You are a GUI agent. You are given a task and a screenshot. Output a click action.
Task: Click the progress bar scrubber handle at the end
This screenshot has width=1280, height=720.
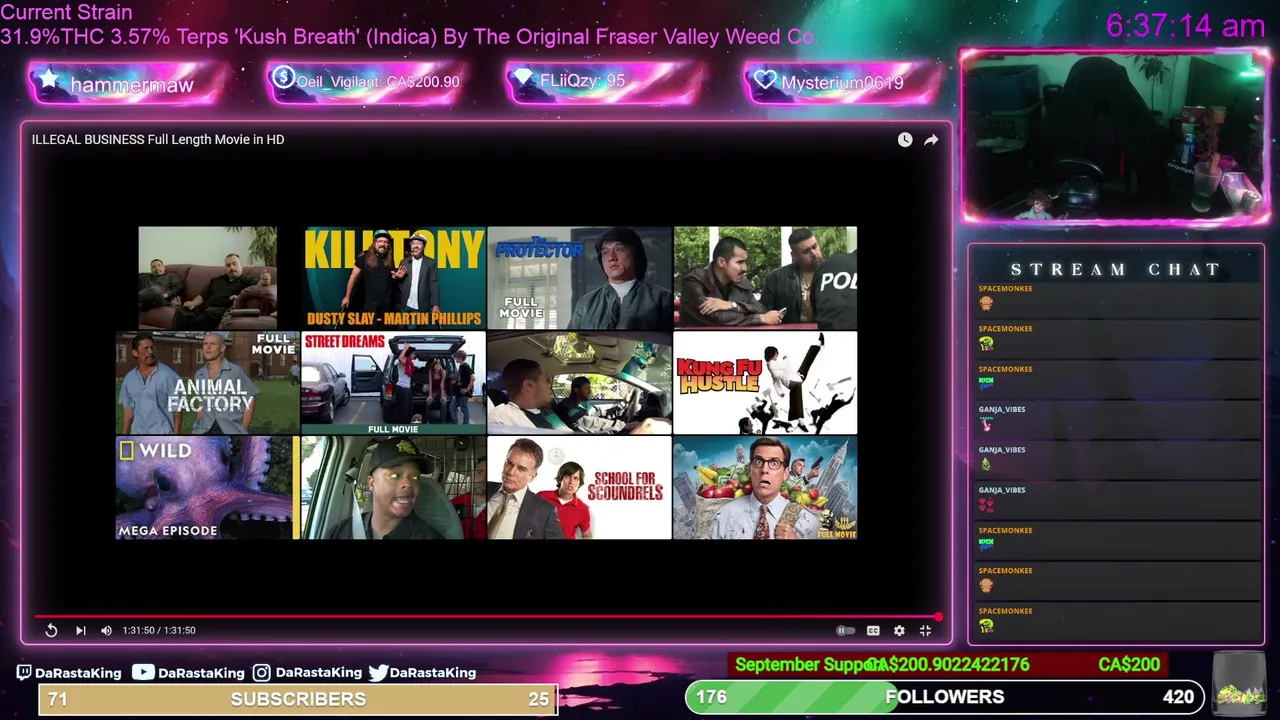pos(938,616)
